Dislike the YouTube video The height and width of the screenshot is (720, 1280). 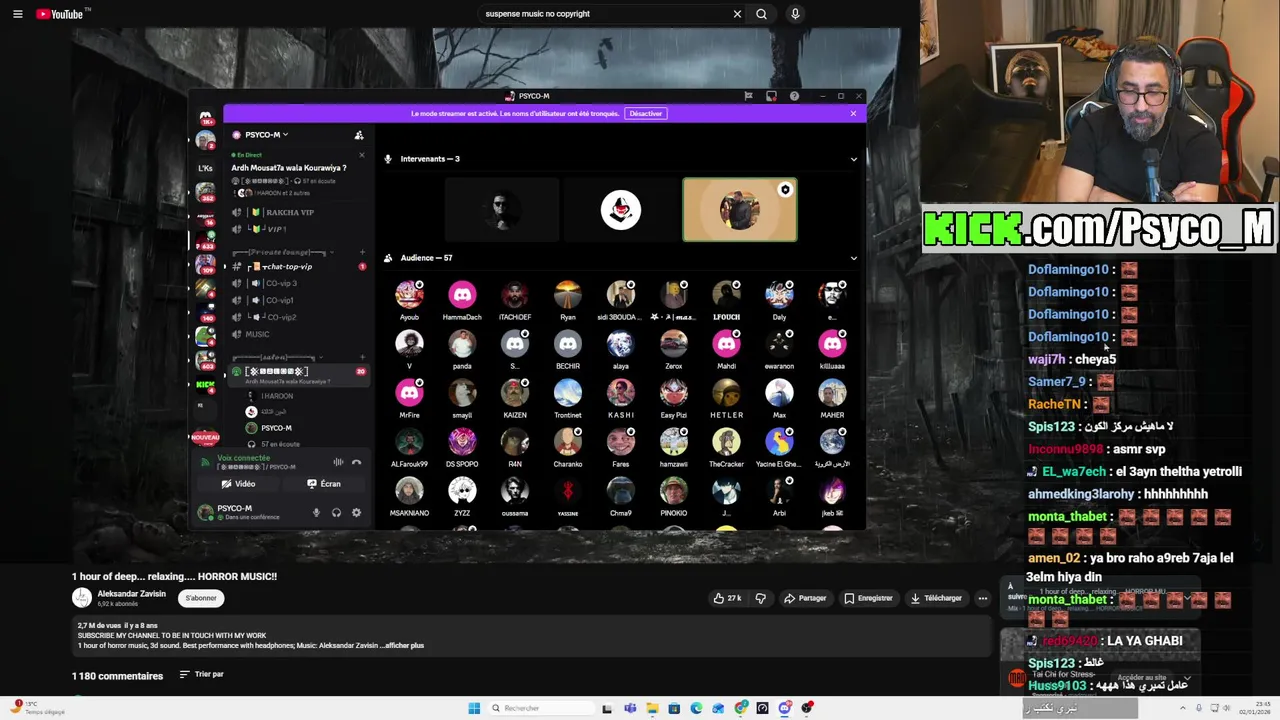tap(760, 598)
